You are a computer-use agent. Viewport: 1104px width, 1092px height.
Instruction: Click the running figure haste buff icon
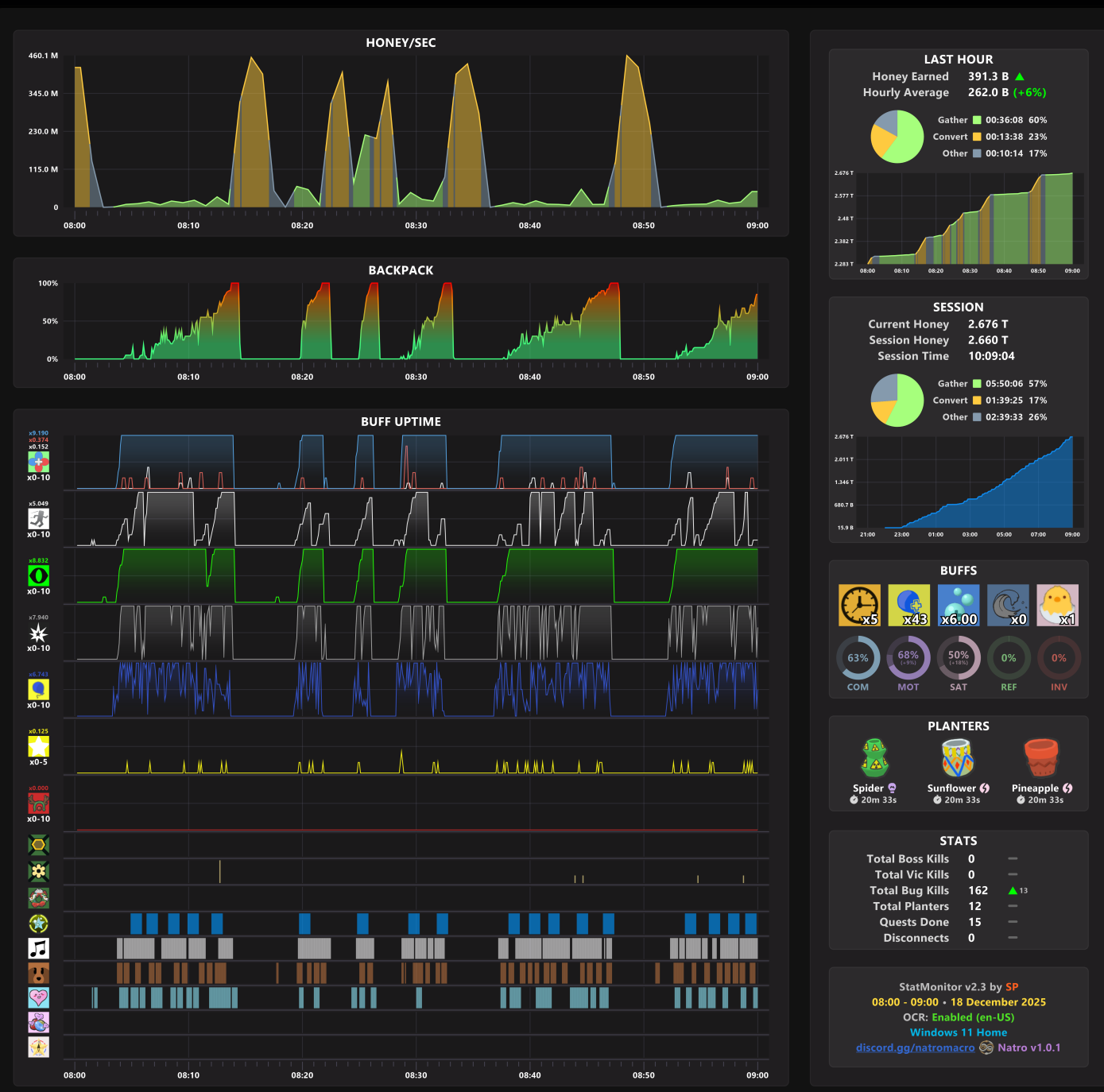tap(39, 519)
